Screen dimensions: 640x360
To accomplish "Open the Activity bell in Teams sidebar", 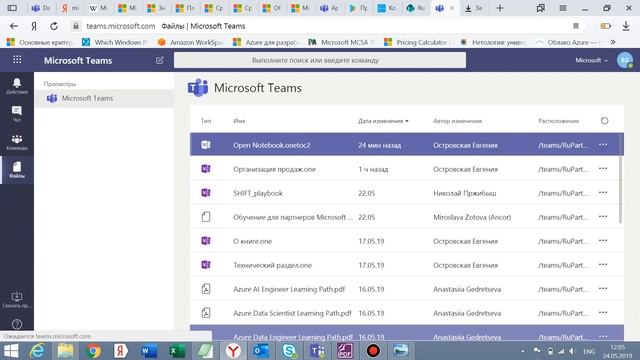I will pos(17,86).
